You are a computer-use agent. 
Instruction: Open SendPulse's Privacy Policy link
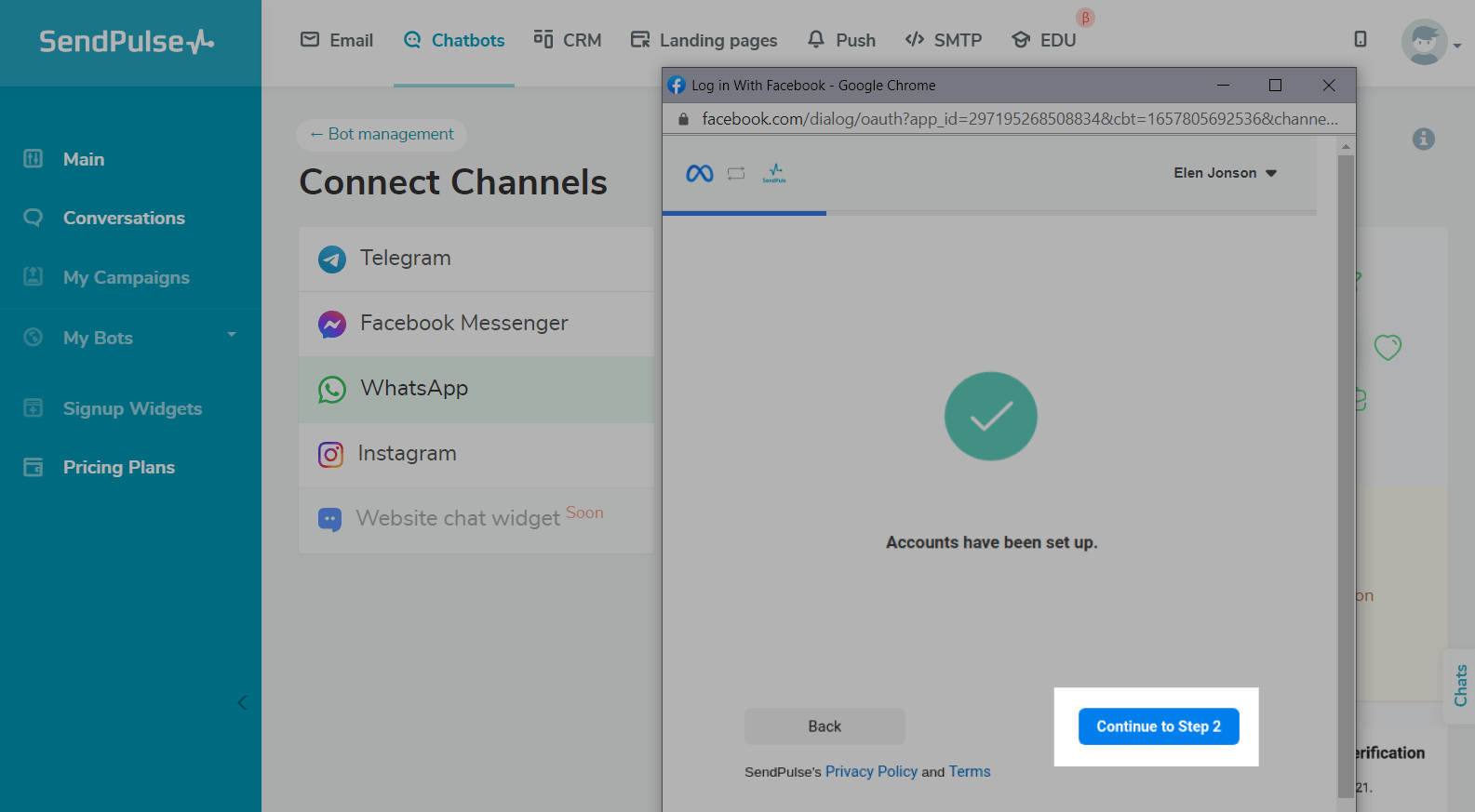click(x=871, y=771)
